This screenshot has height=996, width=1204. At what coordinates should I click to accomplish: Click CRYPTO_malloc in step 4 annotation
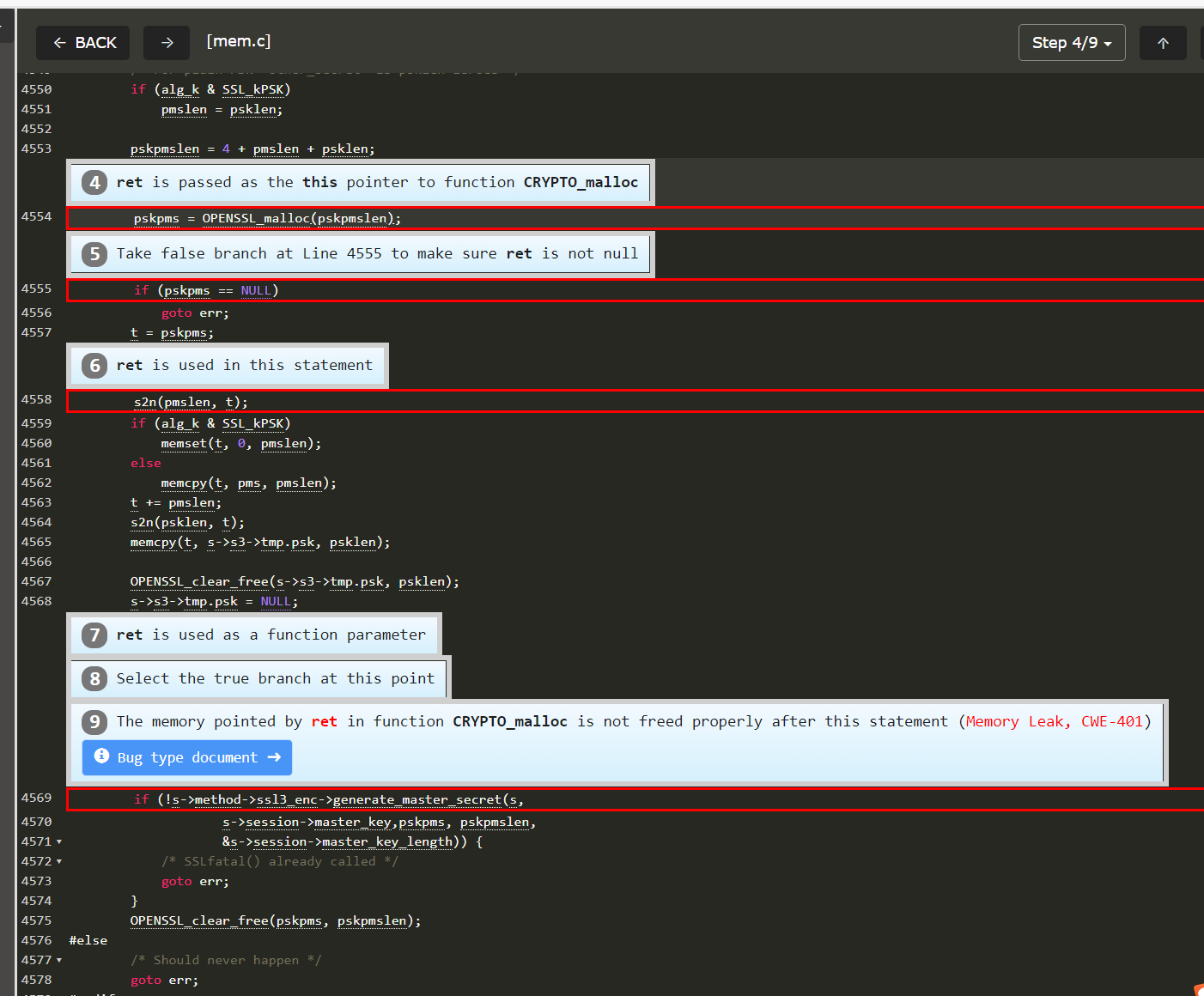(581, 183)
